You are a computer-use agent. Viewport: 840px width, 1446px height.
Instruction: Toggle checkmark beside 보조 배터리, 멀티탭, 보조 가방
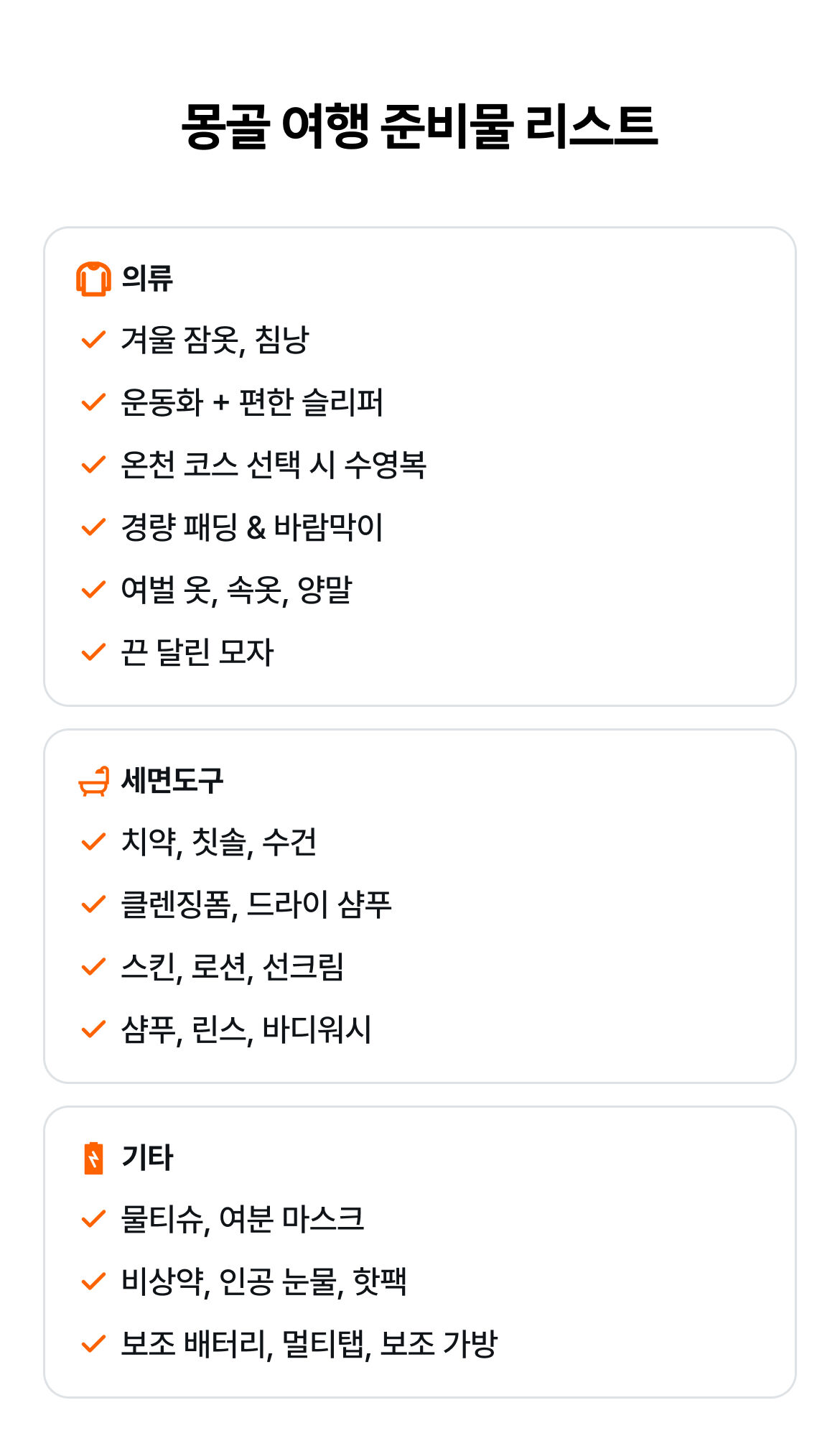[93, 1344]
